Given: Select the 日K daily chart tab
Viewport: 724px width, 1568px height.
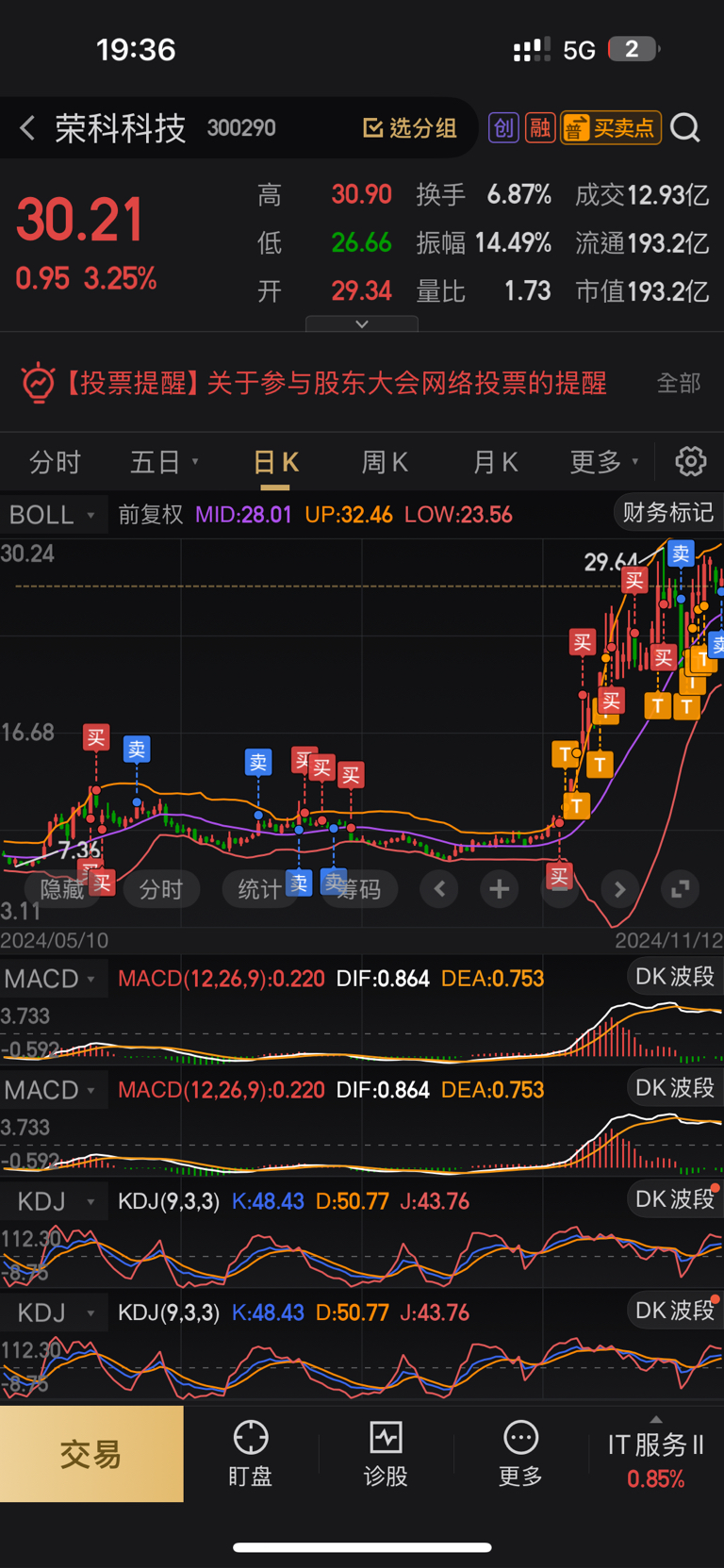Looking at the screenshot, I should coord(275,462).
